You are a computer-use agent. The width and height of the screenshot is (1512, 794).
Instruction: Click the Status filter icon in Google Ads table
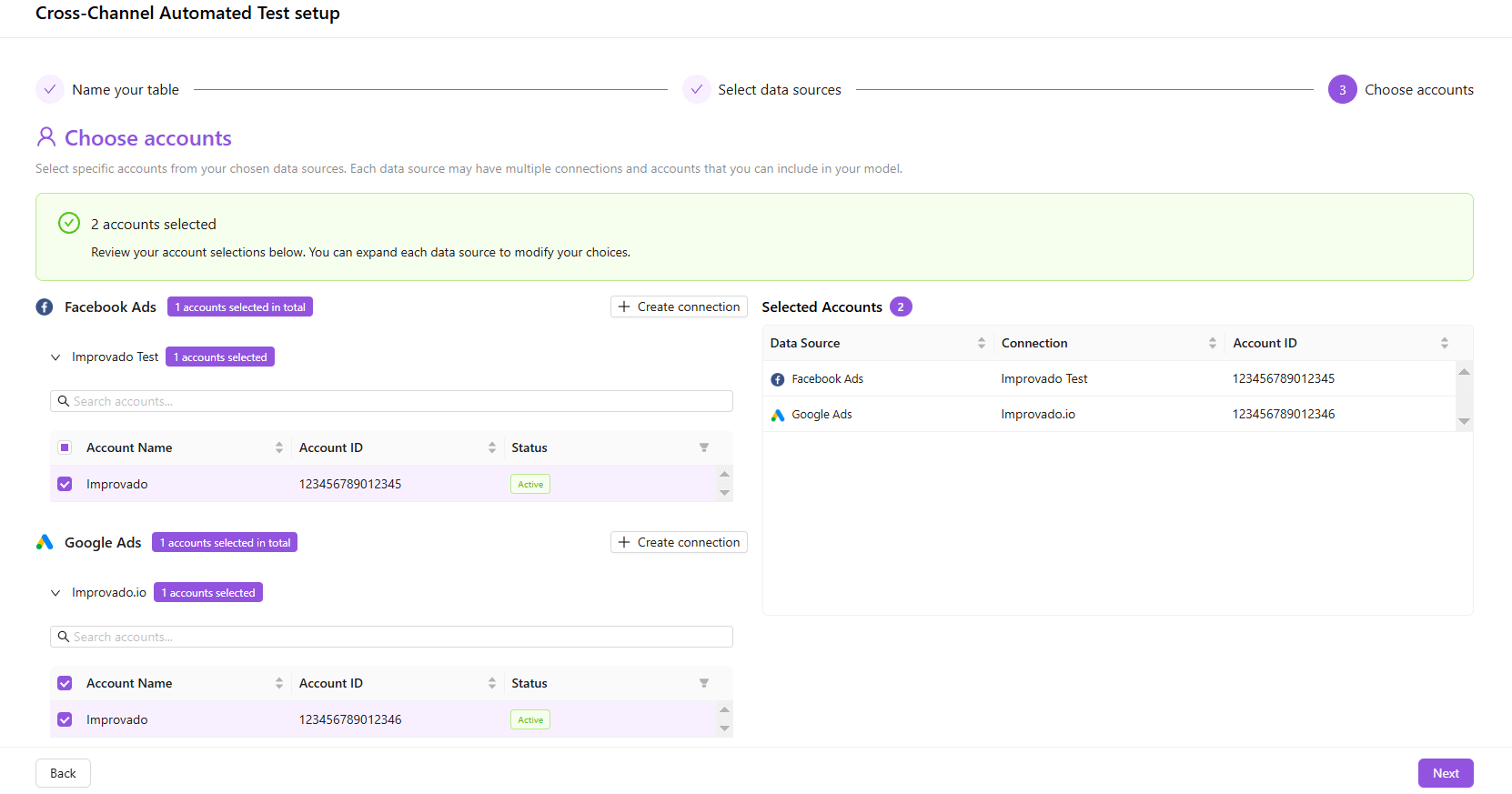(x=703, y=683)
